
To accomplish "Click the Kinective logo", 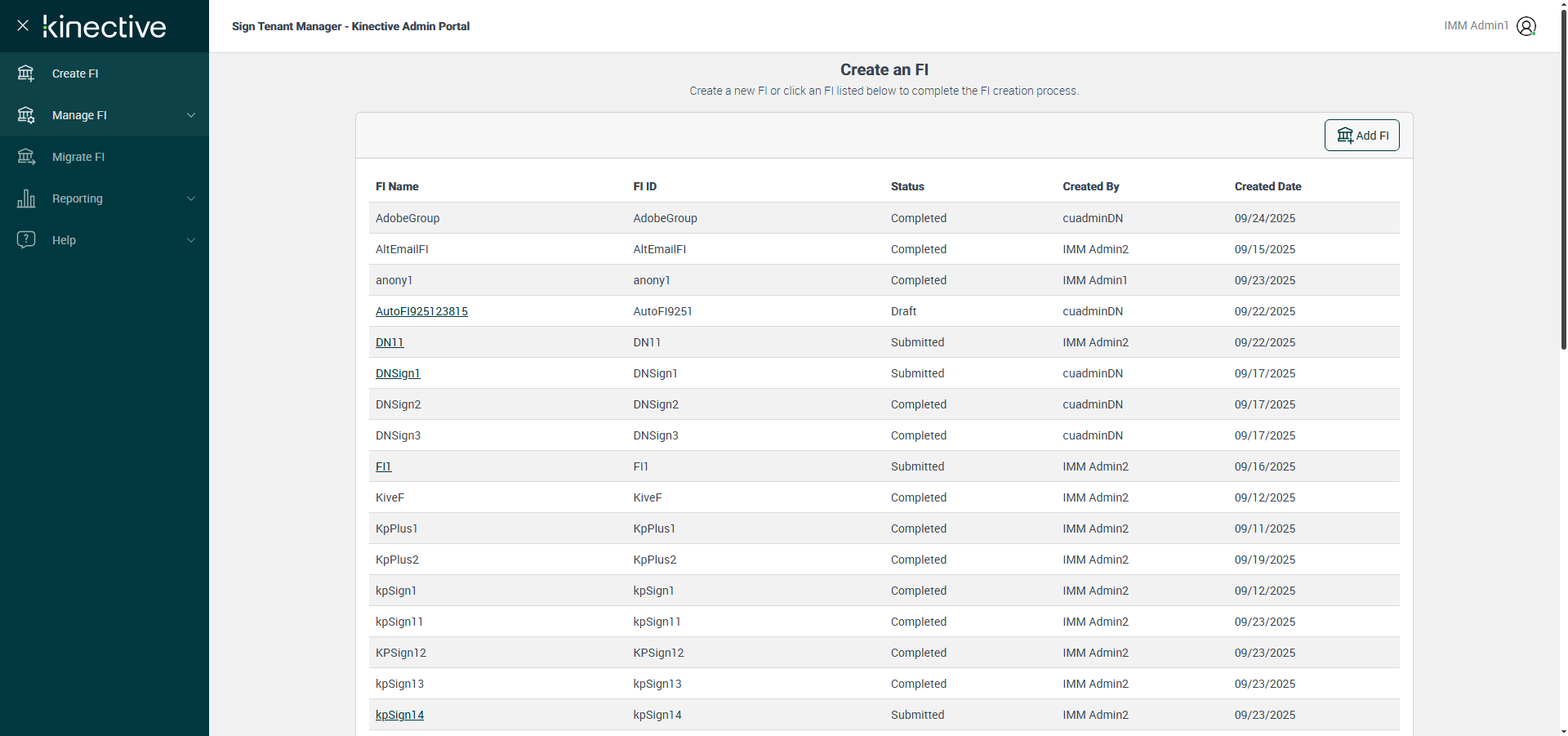I will (105, 27).
